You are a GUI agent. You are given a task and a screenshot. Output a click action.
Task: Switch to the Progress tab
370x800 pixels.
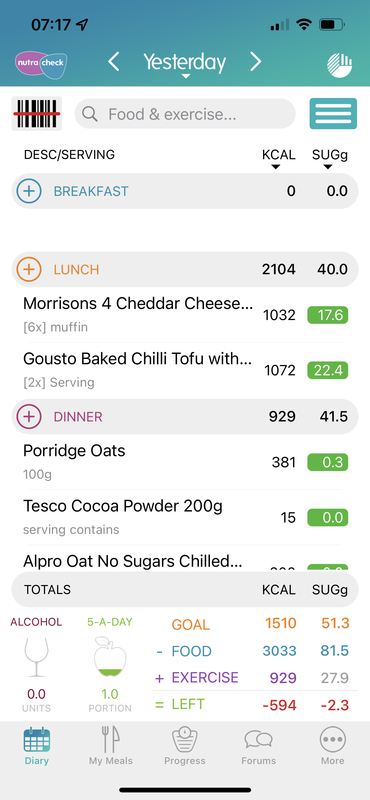click(x=185, y=746)
